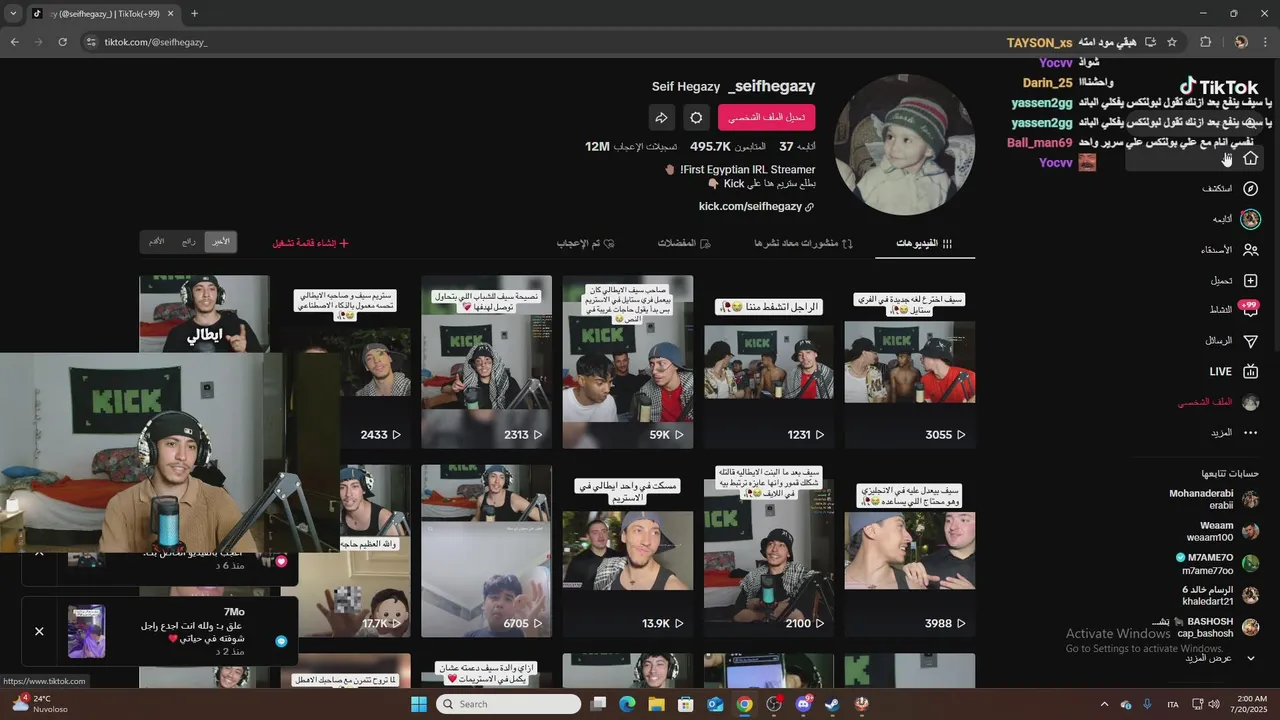Click the create playlist link
The image size is (1280, 720).
point(311,243)
